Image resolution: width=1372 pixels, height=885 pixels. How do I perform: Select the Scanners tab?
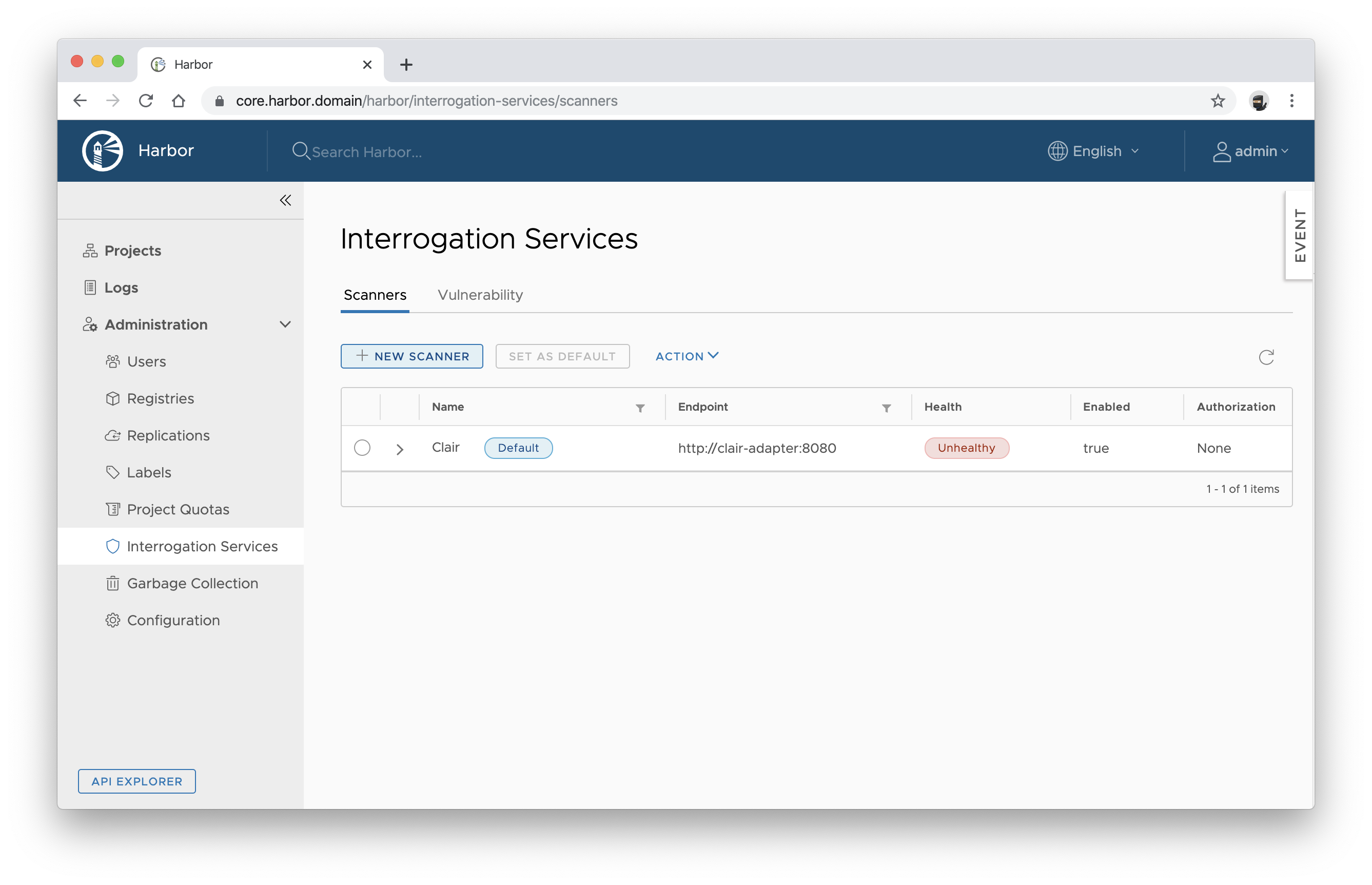pos(374,295)
